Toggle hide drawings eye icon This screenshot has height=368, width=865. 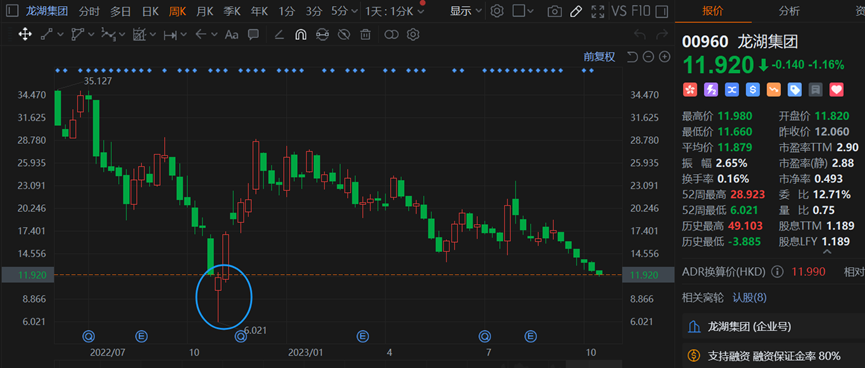pos(344,35)
